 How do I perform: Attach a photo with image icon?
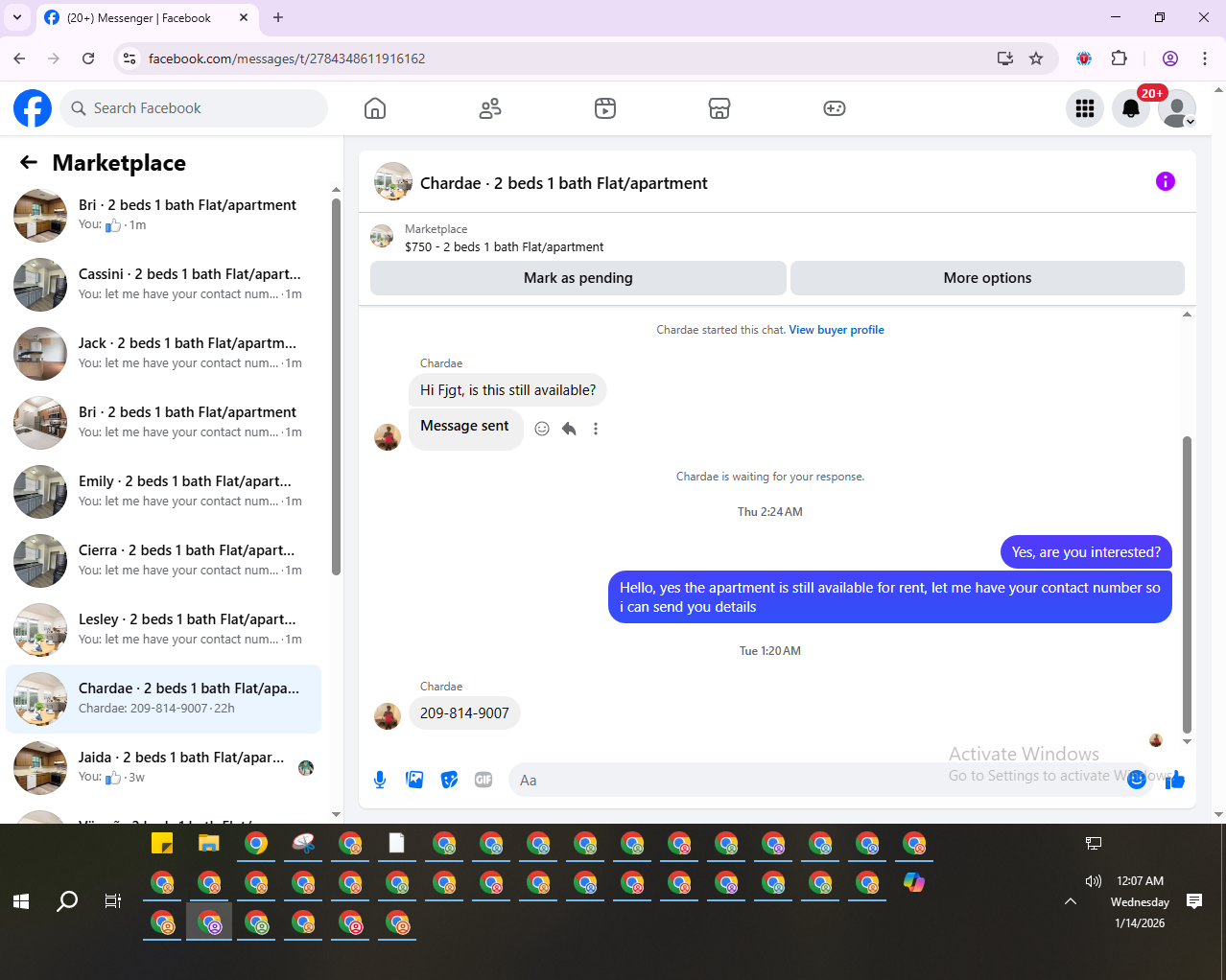tap(414, 780)
